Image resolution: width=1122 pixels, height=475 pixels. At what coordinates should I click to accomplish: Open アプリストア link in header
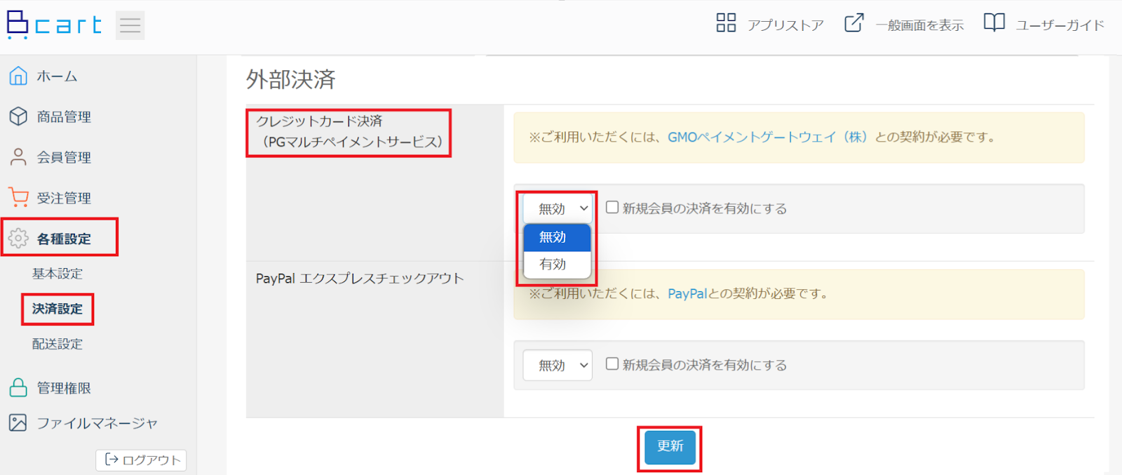[786, 25]
